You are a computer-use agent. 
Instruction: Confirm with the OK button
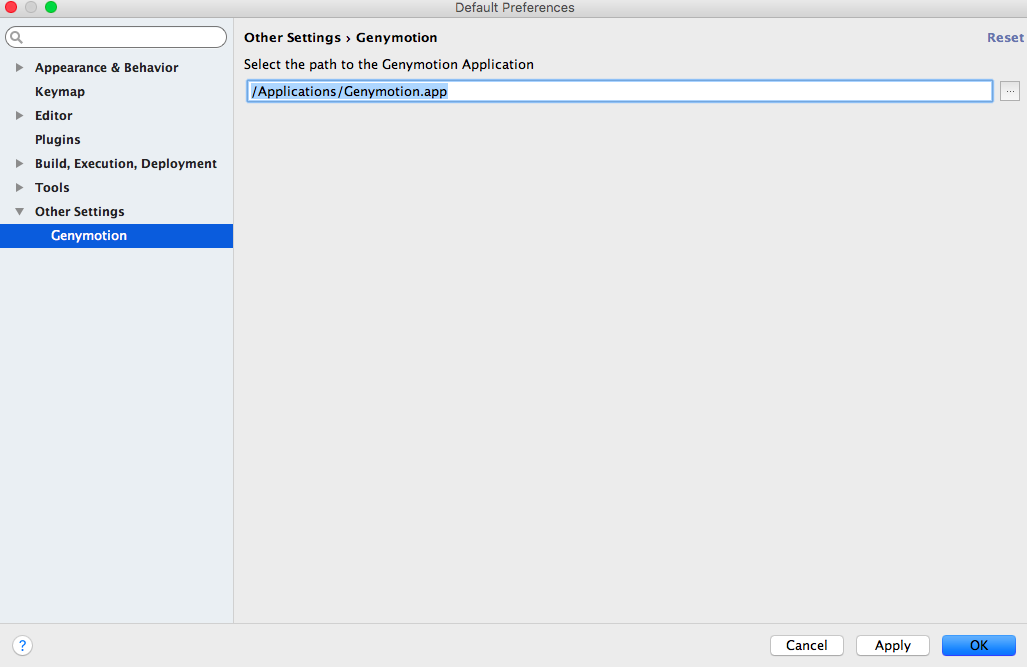click(979, 645)
